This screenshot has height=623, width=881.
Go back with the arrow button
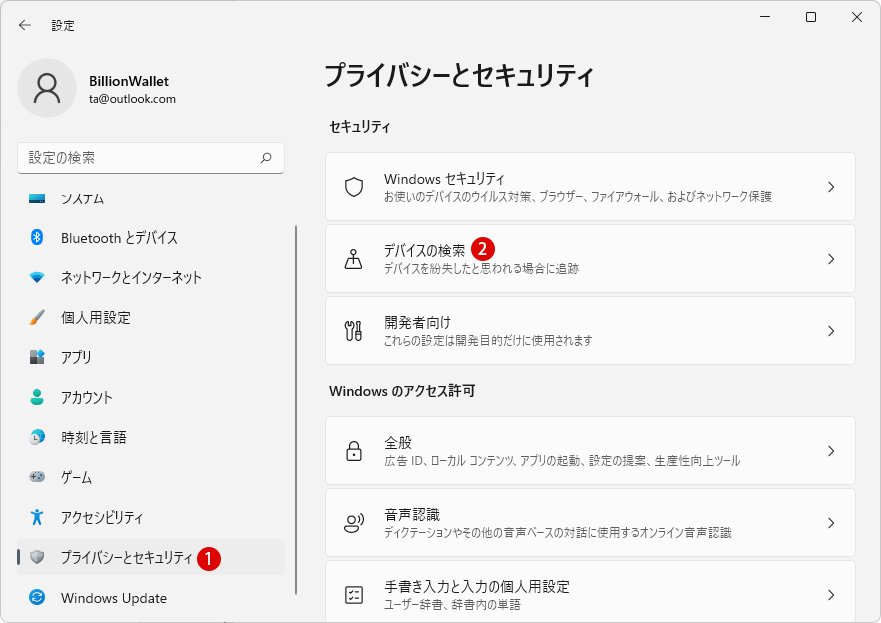pyautogui.click(x=25, y=25)
